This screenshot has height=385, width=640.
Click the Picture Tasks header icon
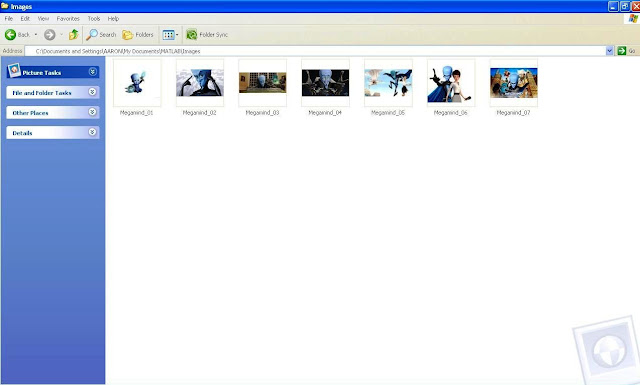[14, 70]
